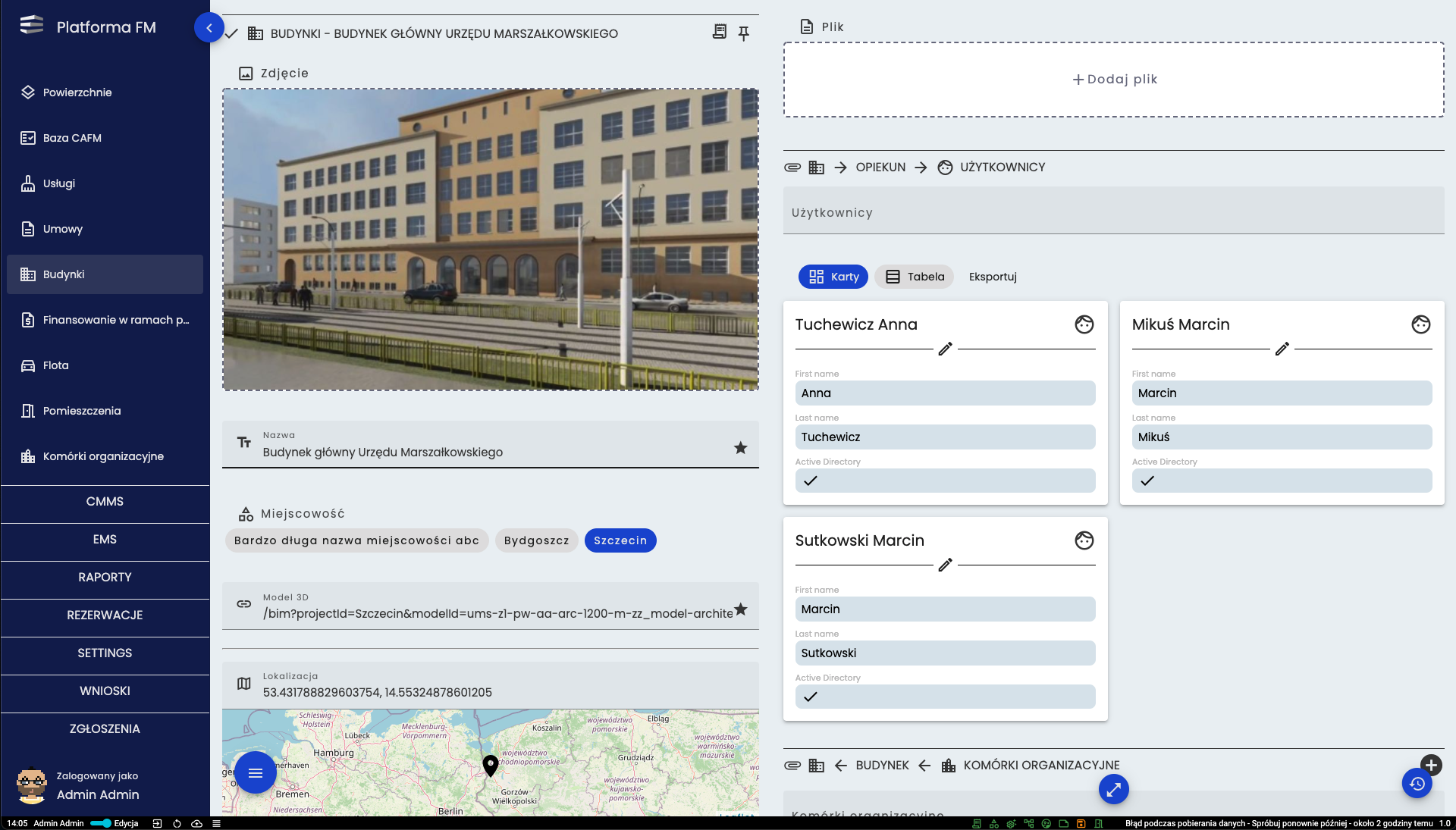The image size is (1456, 830).
Task: Click the blue expand arrows button
Action: (1114, 790)
